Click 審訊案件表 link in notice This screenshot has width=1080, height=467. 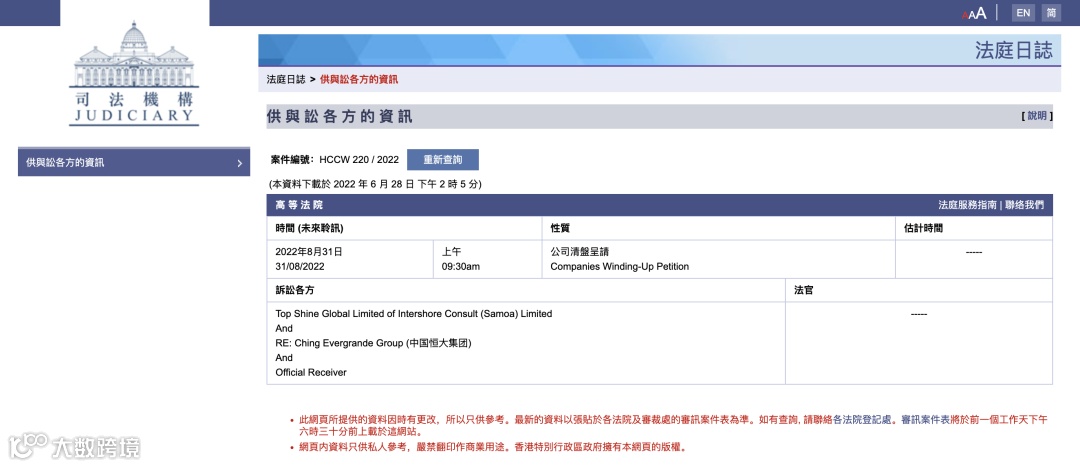point(926,419)
